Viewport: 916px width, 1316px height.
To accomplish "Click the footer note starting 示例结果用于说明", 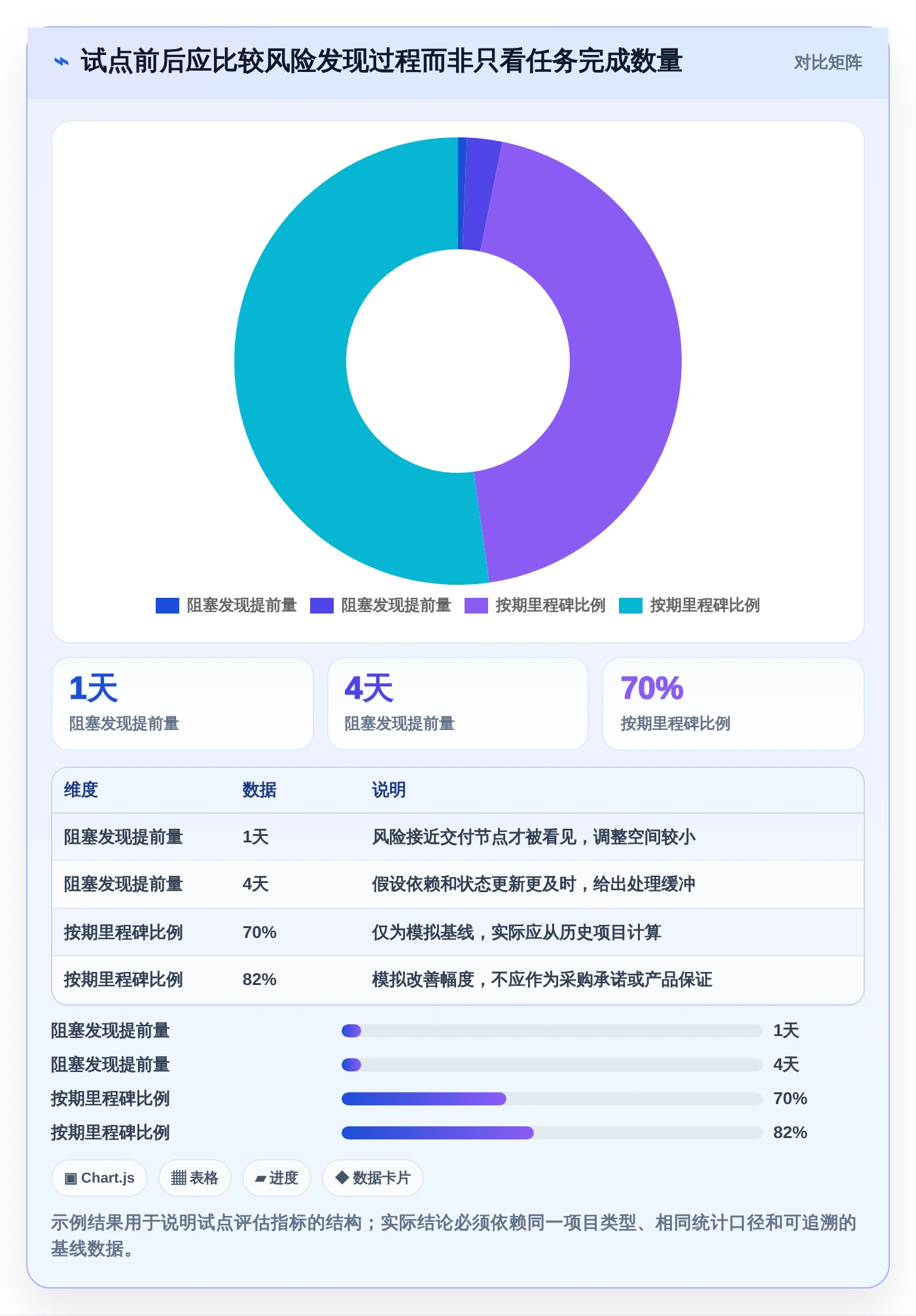I will pyautogui.click(x=454, y=1236).
